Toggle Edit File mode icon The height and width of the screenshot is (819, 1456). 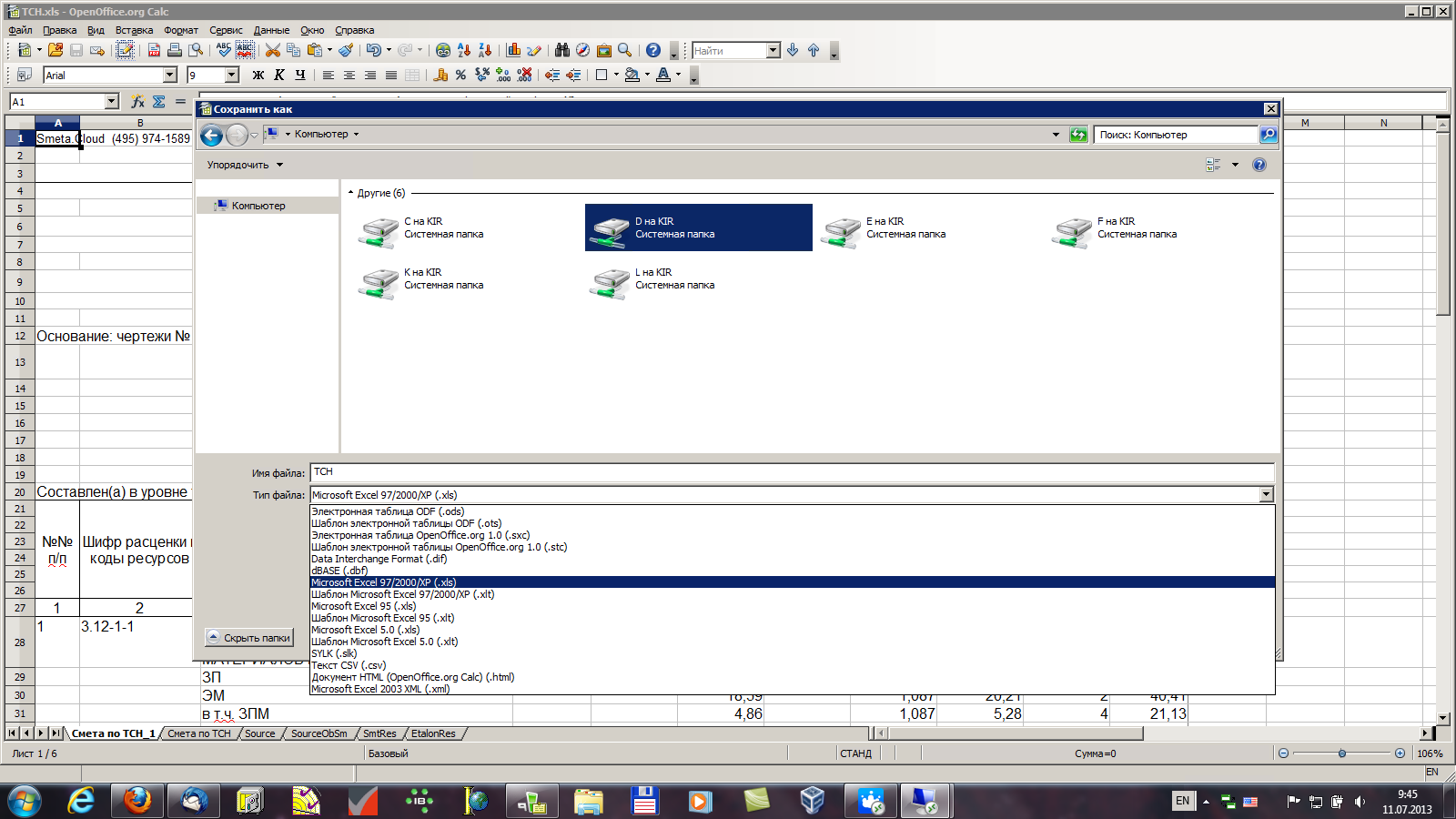(125, 50)
